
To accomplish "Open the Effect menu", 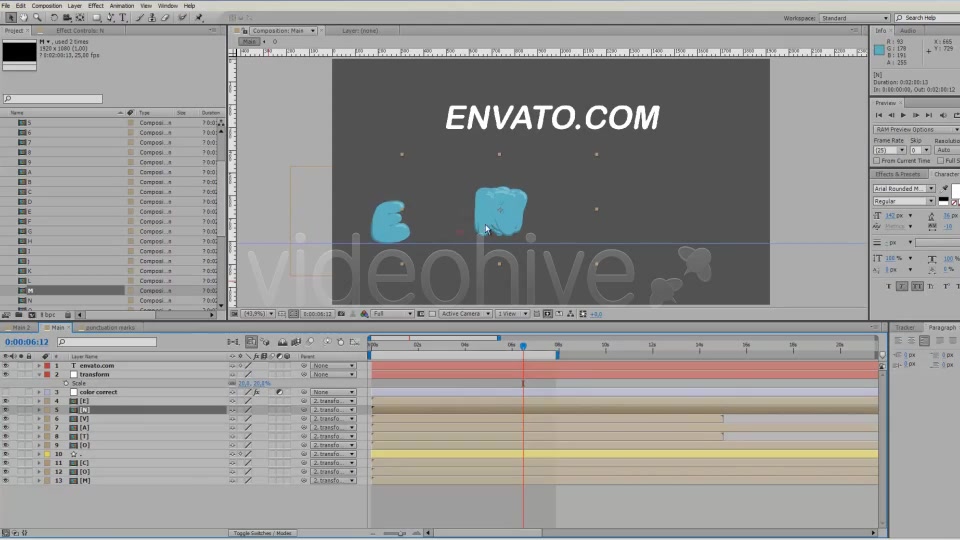I will pyautogui.click(x=96, y=6).
